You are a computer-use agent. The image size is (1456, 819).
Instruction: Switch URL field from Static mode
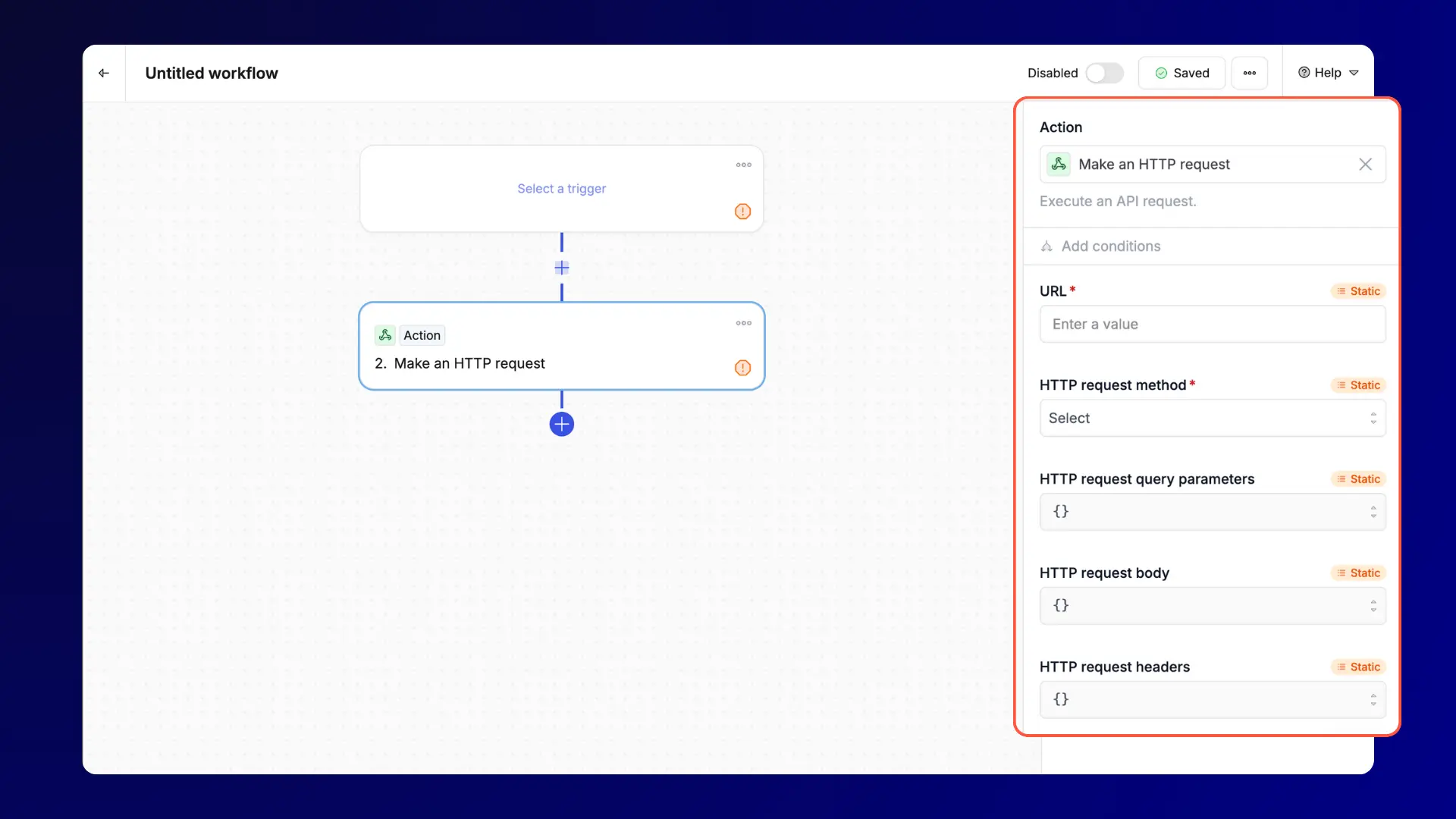[1357, 290]
